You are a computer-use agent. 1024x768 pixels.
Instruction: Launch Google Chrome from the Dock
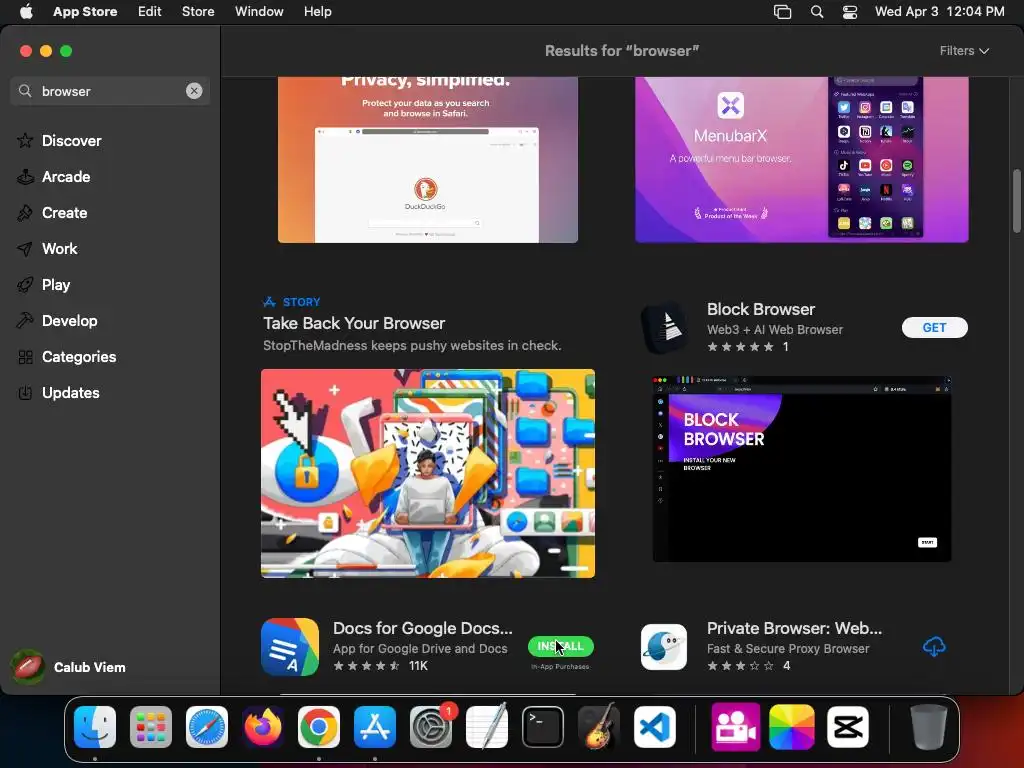(x=319, y=727)
